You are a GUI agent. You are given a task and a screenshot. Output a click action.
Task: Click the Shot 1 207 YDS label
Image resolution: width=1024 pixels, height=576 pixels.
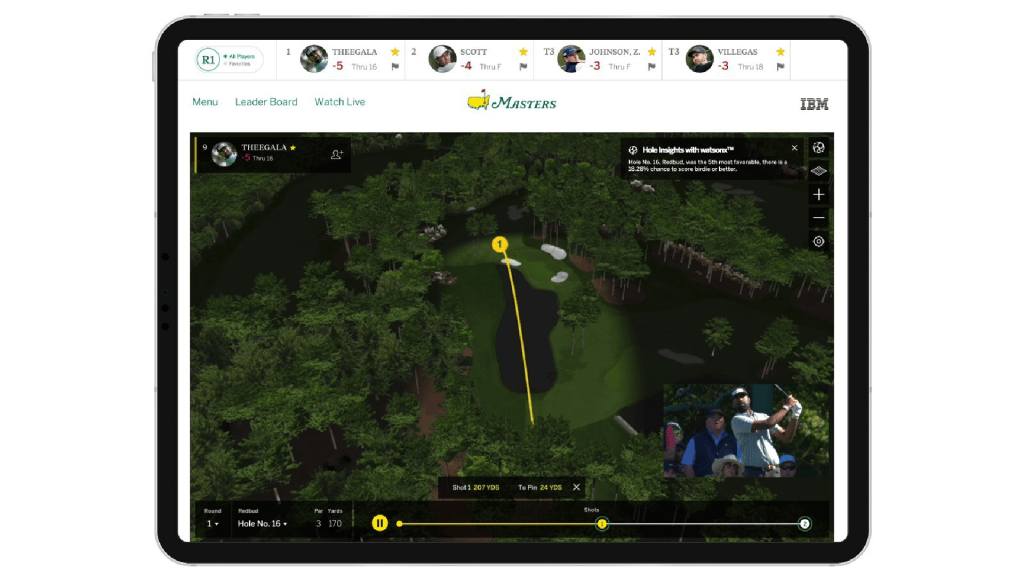click(x=475, y=488)
